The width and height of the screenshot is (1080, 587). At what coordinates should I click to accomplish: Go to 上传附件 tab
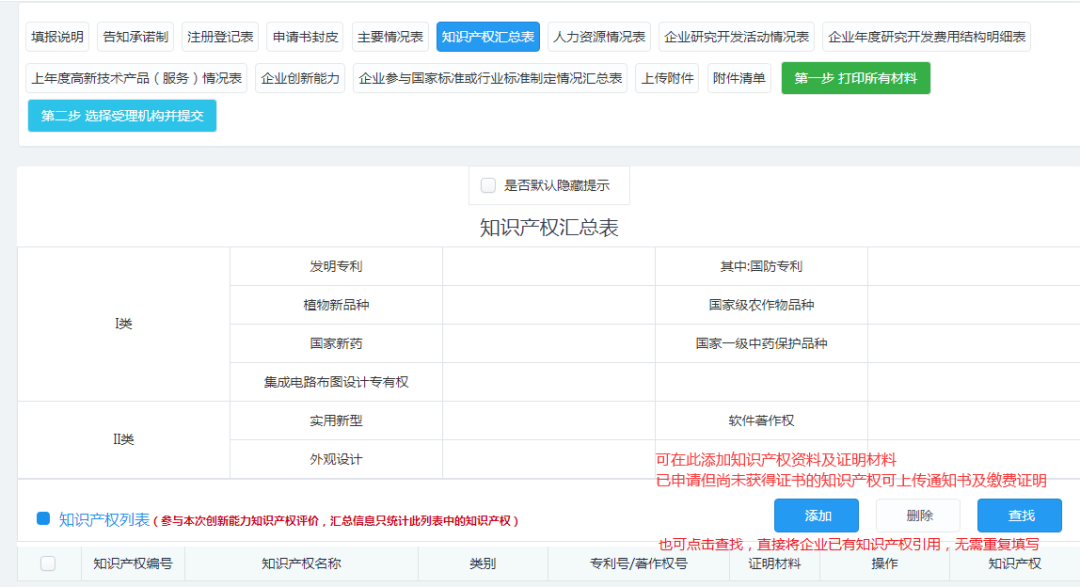pos(667,79)
